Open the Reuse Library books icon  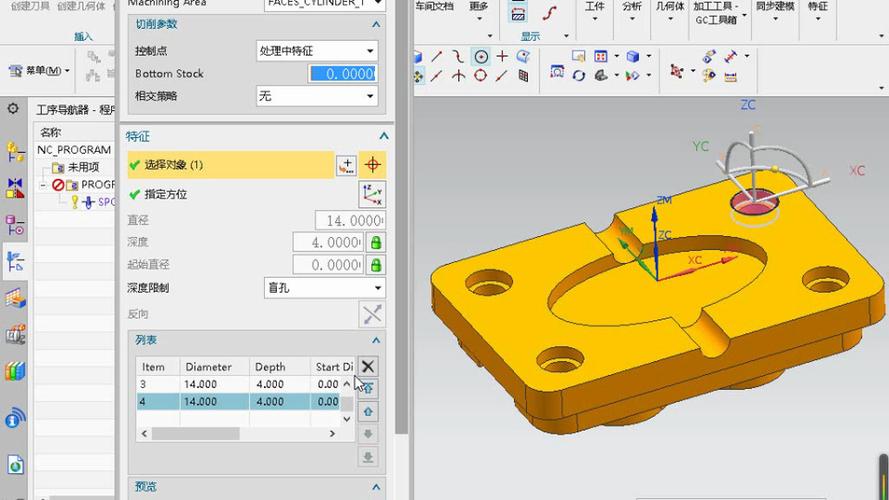tap(15, 371)
